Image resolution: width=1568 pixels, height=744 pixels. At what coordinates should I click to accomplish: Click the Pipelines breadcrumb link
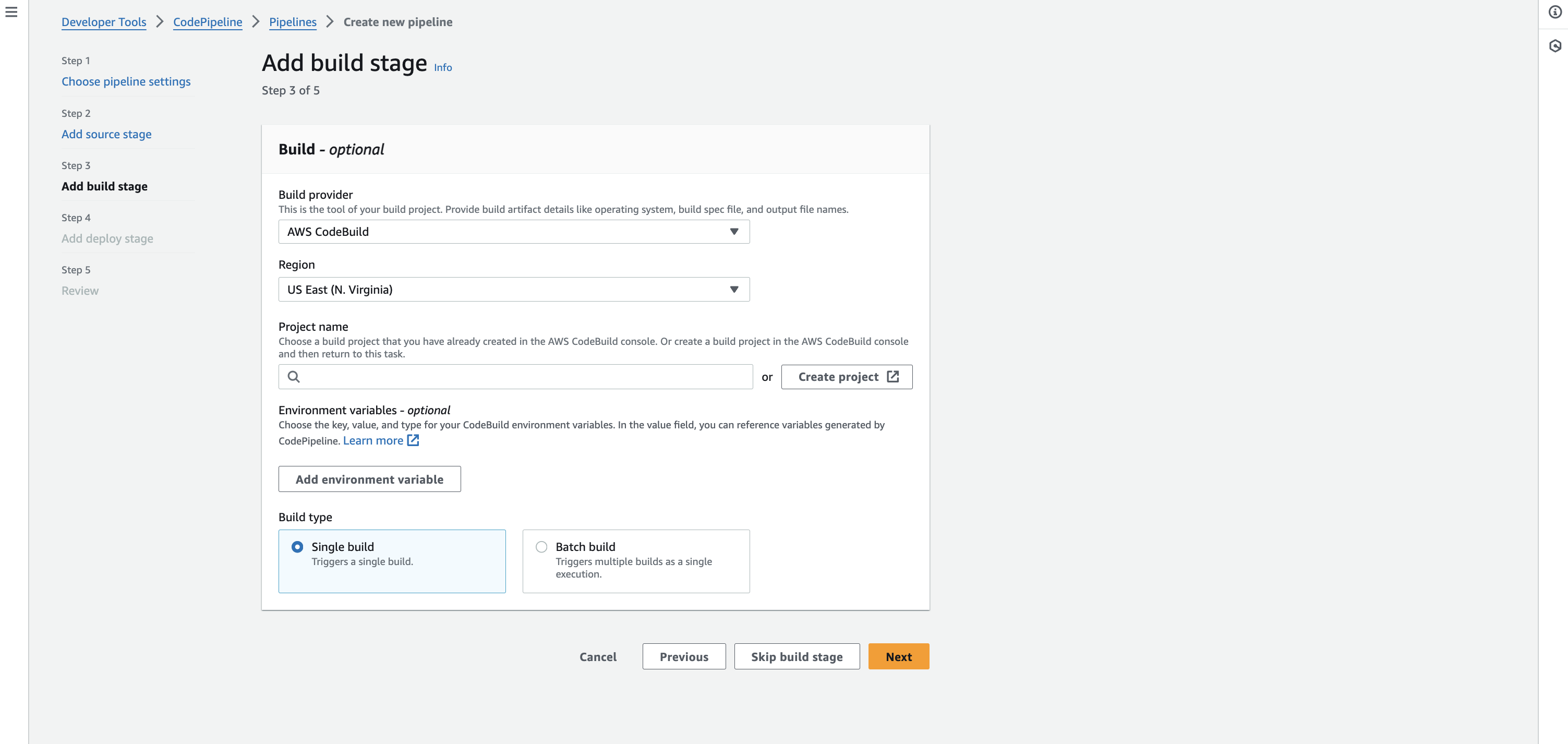pos(293,22)
